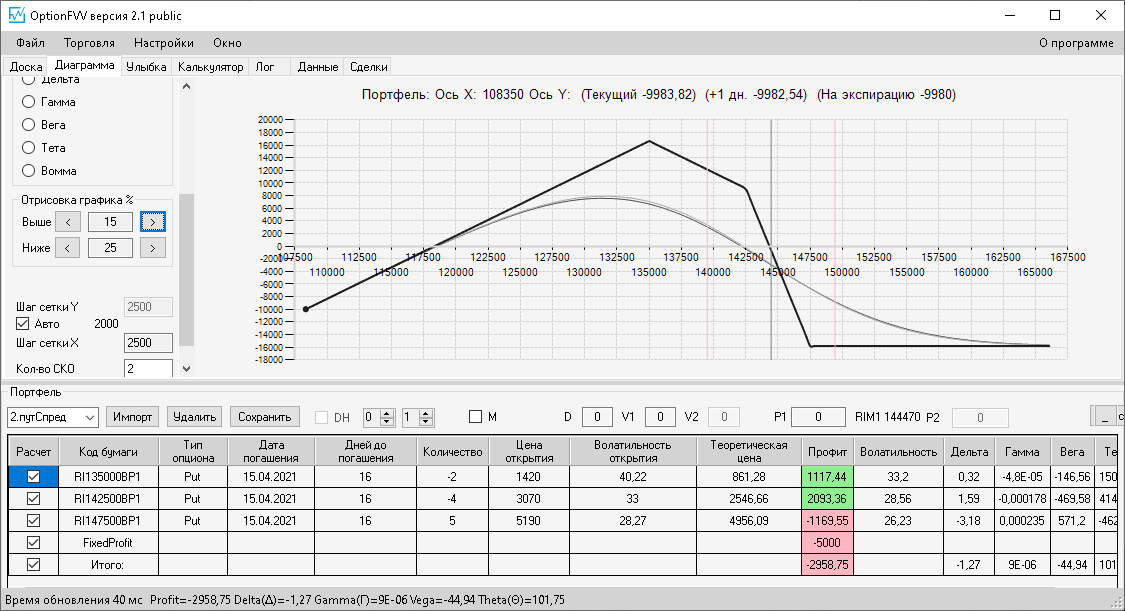Click the V1 value input field
The width and height of the screenshot is (1125, 611).
pos(660,417)
